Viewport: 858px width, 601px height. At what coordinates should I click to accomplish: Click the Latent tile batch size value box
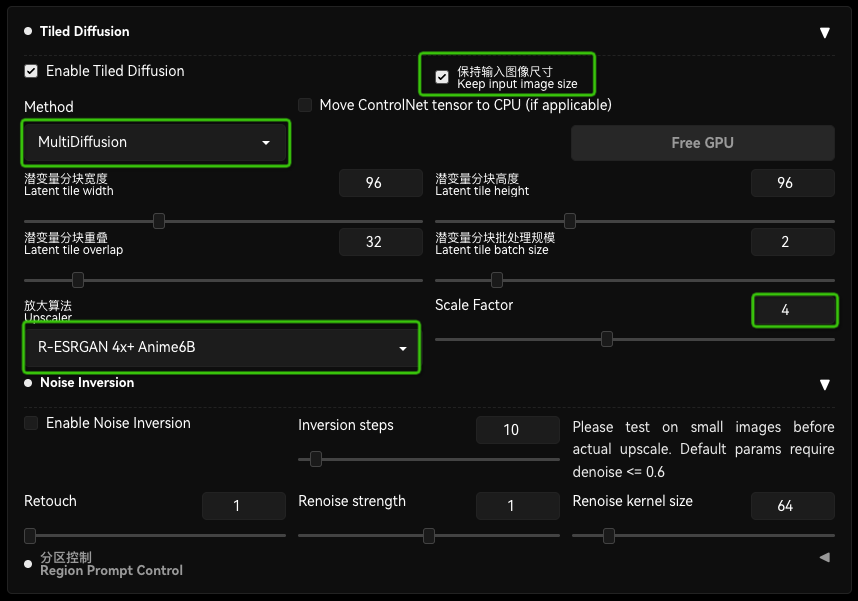(x=793, y=241)
